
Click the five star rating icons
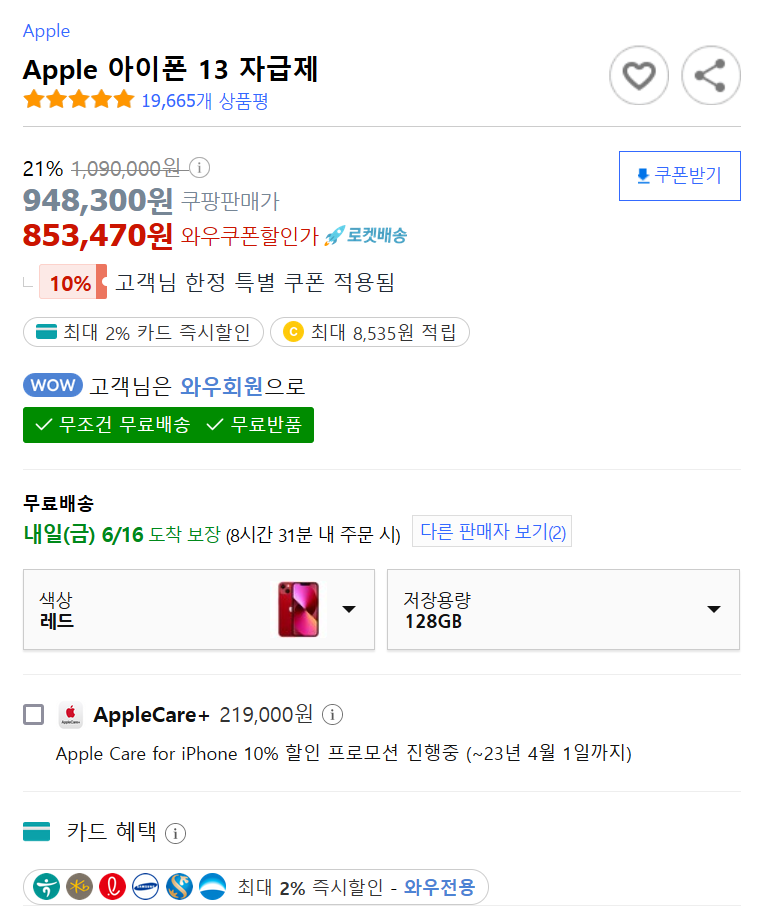pos(79,99)
